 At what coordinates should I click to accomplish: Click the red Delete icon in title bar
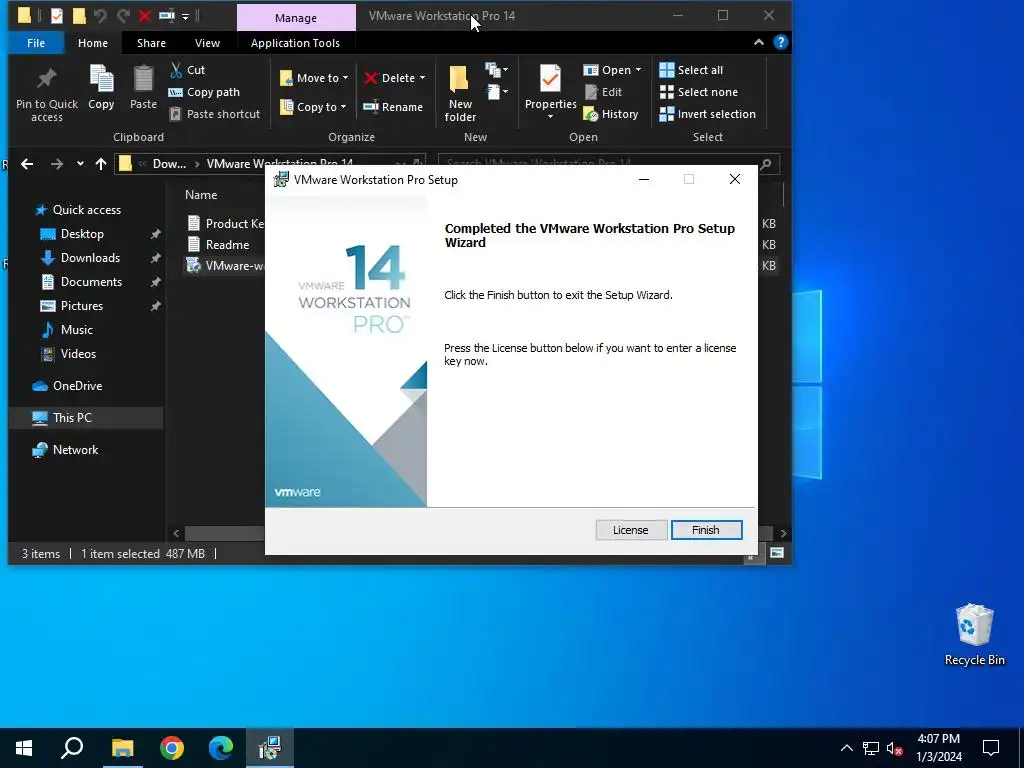pyautogui.click(x=145, y=16)
